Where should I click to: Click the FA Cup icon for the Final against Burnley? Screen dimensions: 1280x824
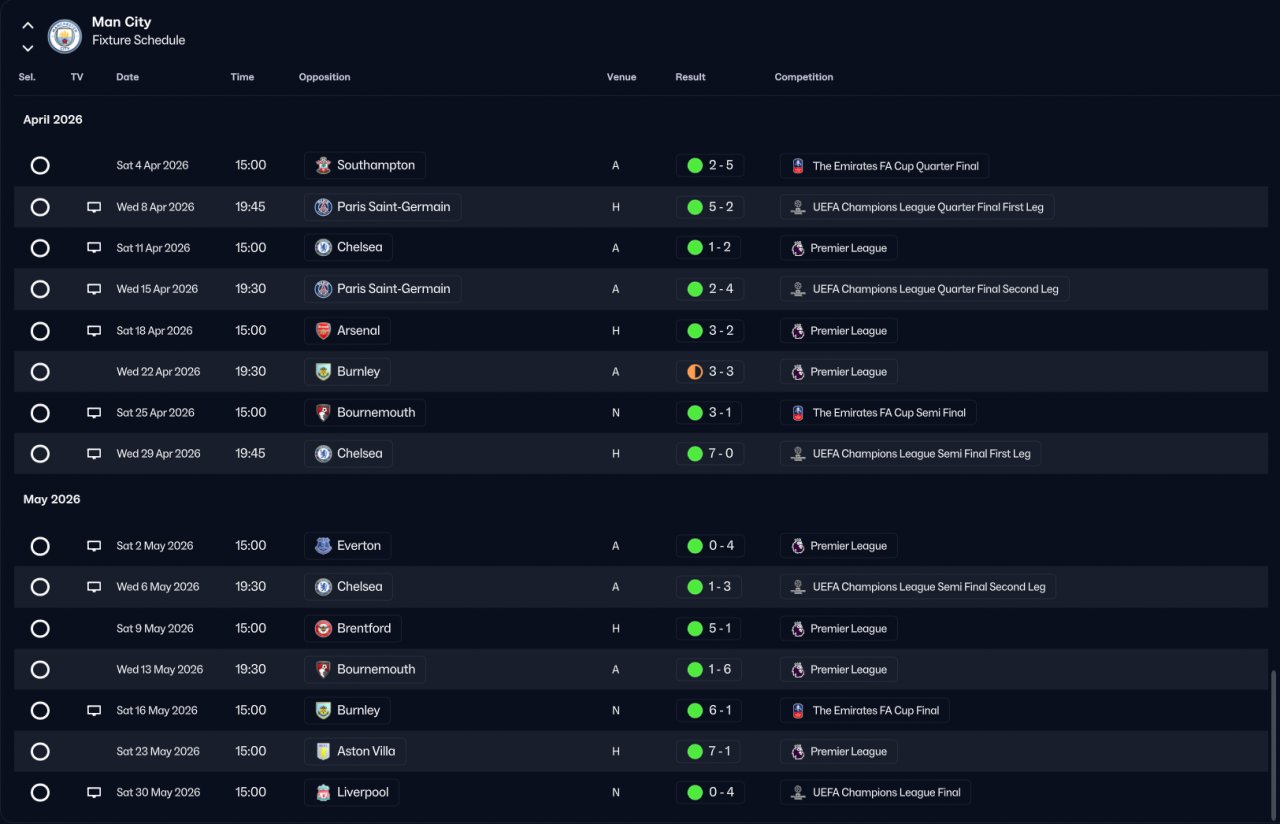tap(798, 711)
